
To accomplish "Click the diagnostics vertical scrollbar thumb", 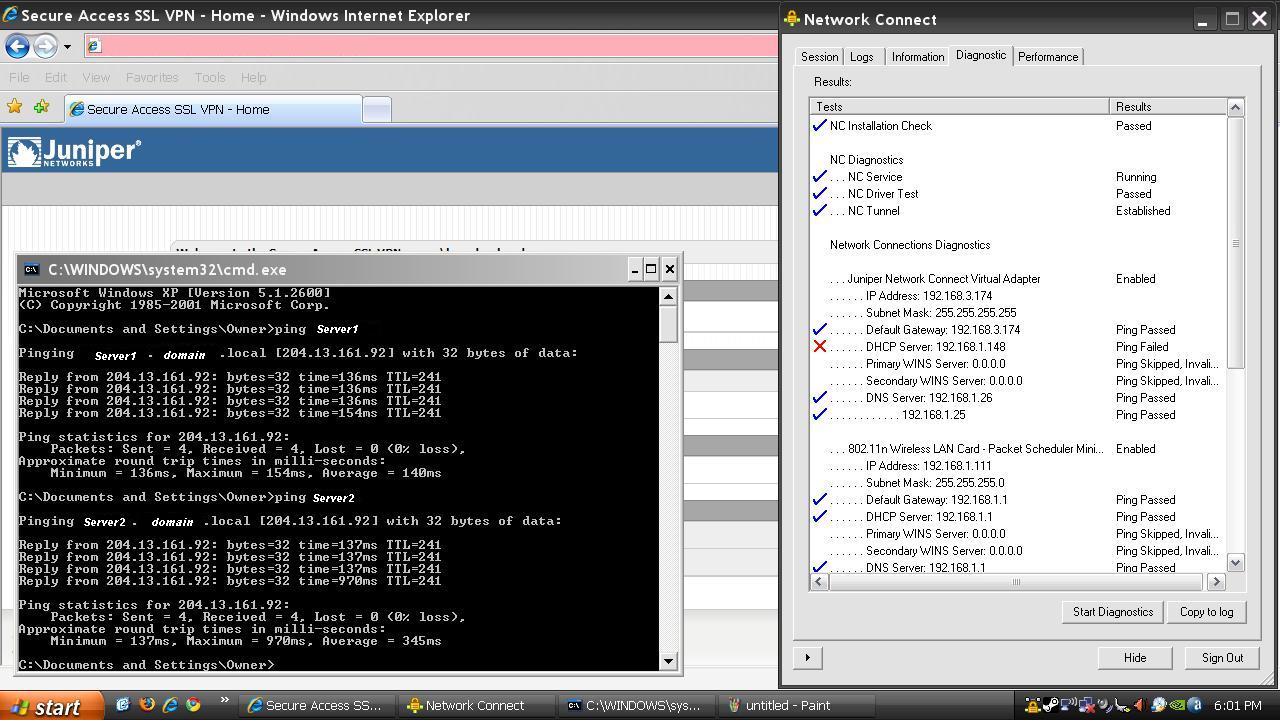I will (x=1235, y=243).
